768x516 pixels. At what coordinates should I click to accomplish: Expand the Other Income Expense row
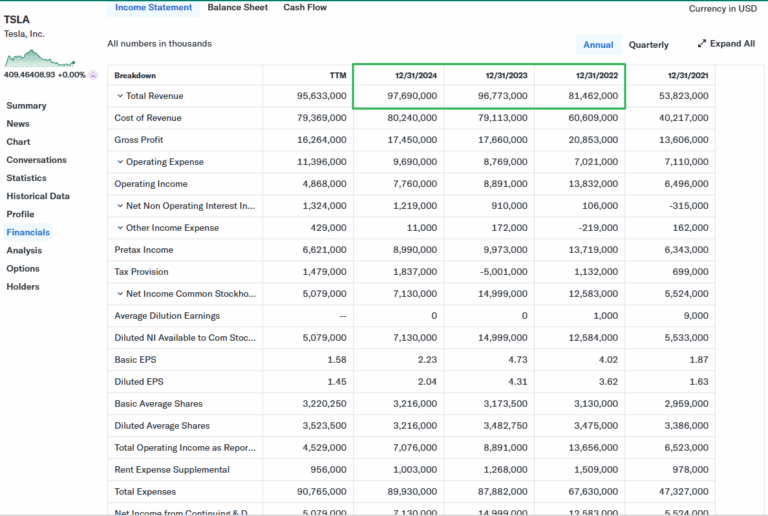click(x=120, y=228)
